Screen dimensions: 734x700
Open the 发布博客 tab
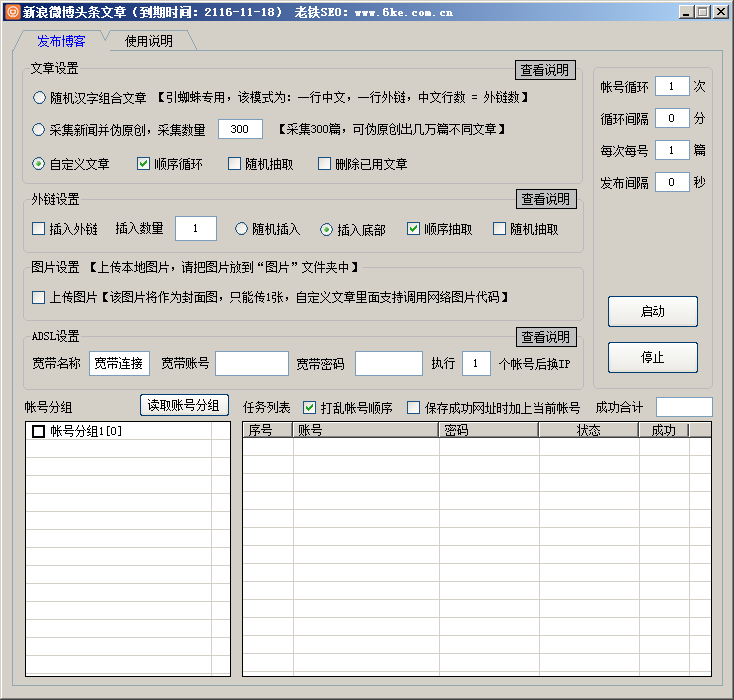pos(61,41)
